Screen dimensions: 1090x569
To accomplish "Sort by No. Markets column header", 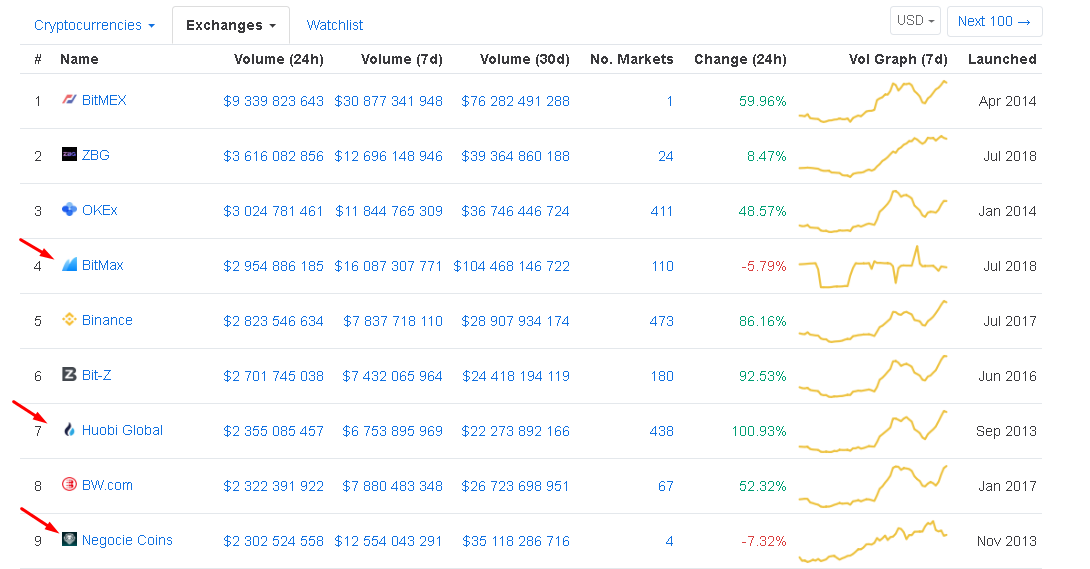I will 632,59.
